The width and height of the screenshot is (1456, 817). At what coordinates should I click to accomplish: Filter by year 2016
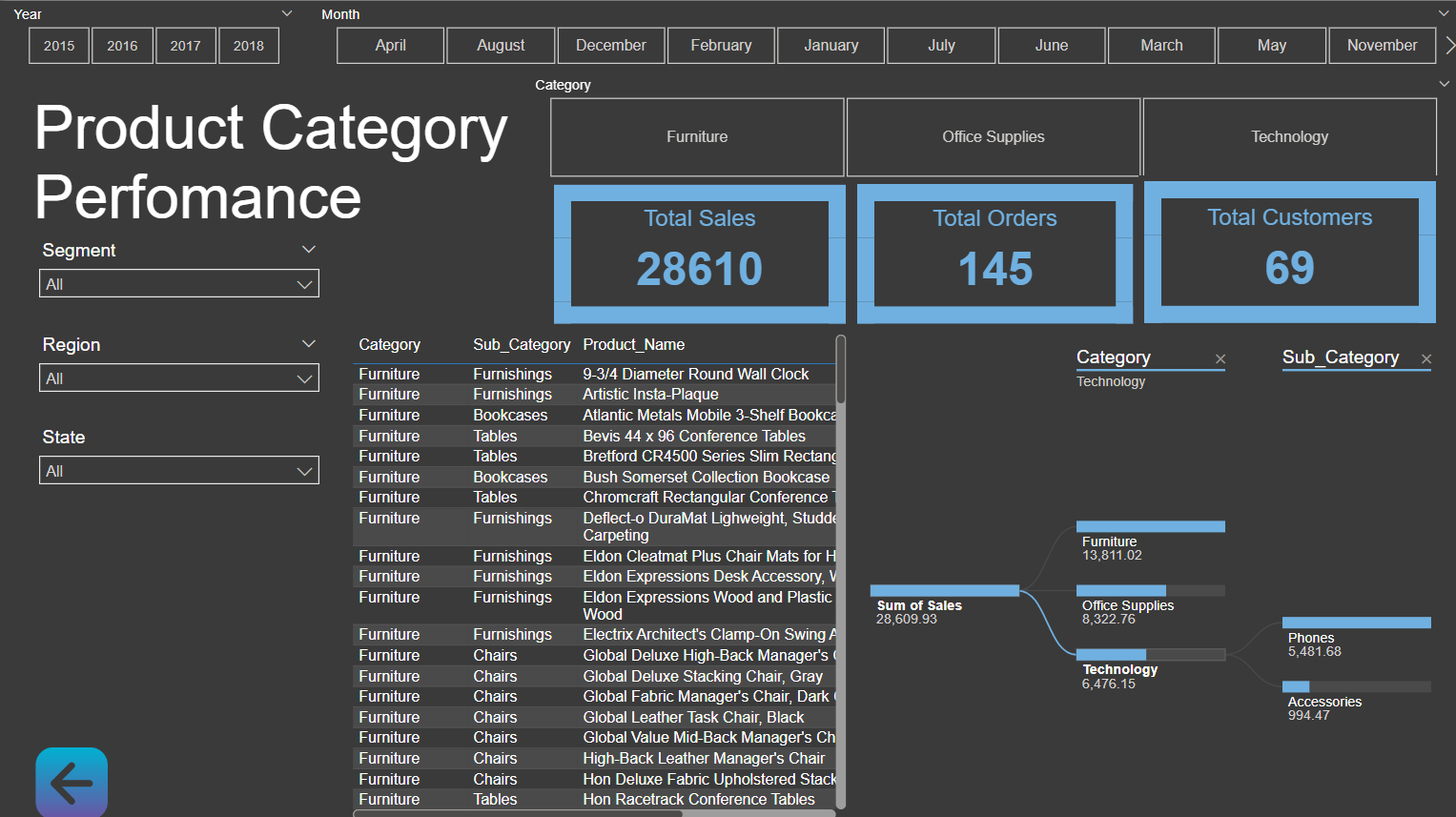click(x=122, y=46)
